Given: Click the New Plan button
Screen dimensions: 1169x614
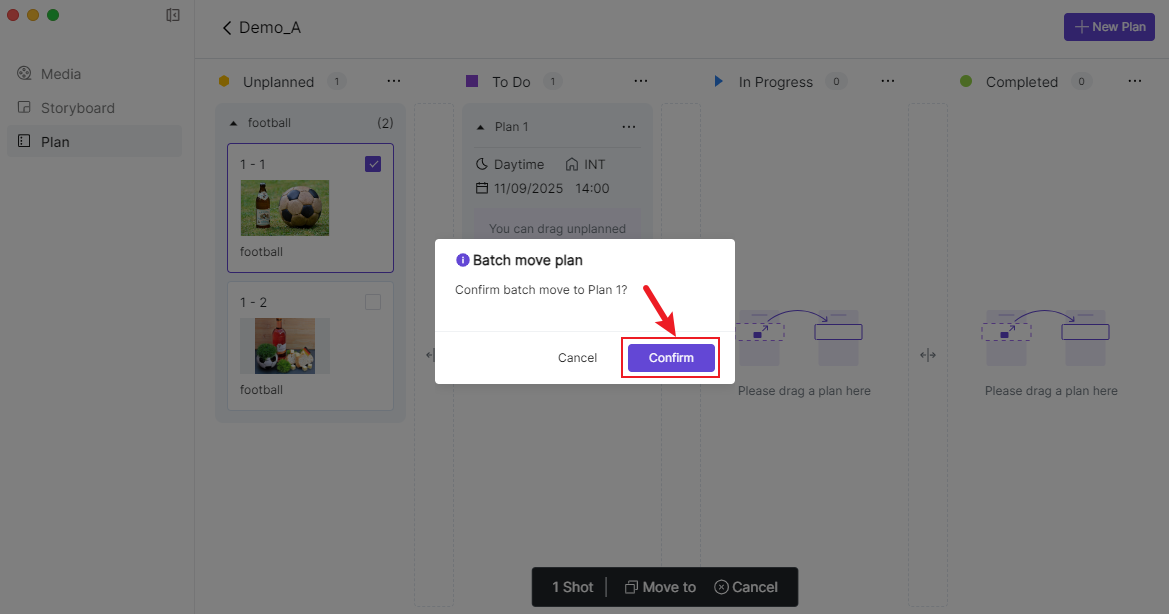Looking at the screenshot, I should (1109, 27).
